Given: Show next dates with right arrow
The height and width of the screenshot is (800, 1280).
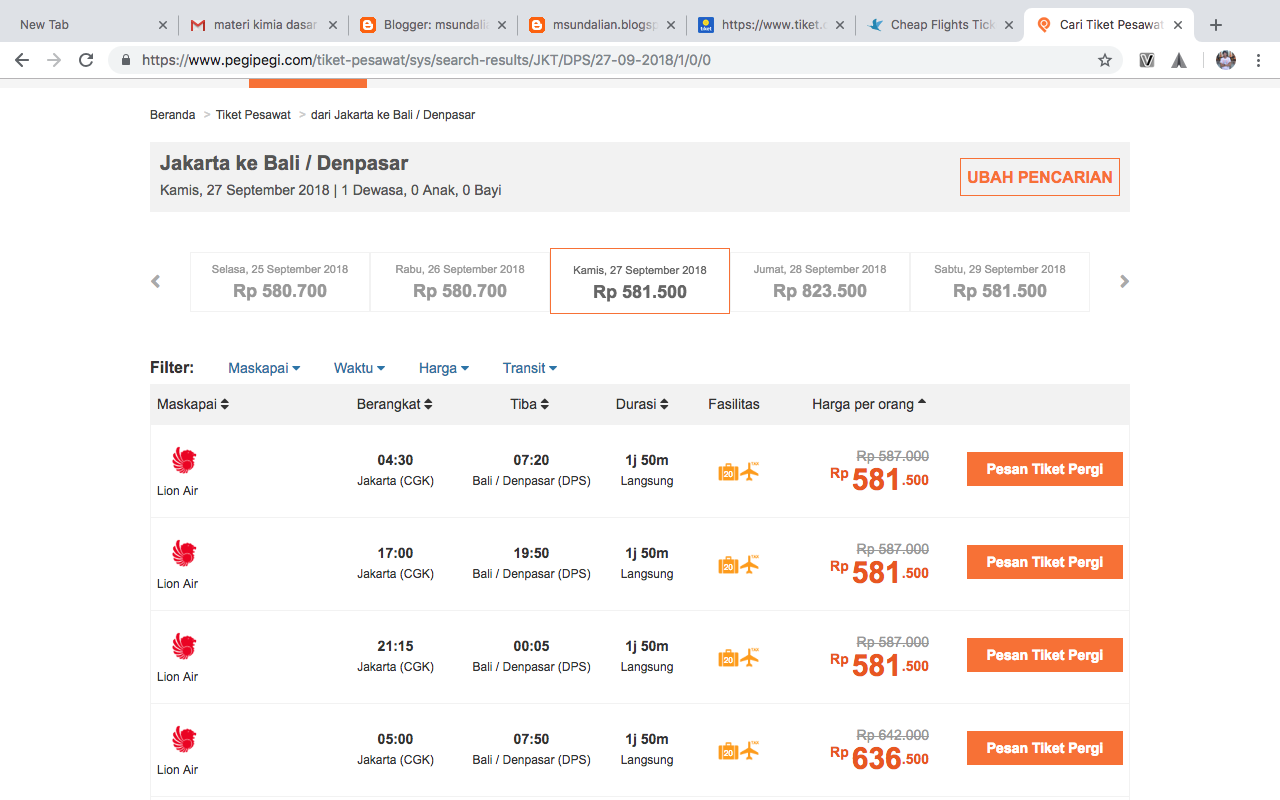Looking at the screenshot, I should point(1124,282).
